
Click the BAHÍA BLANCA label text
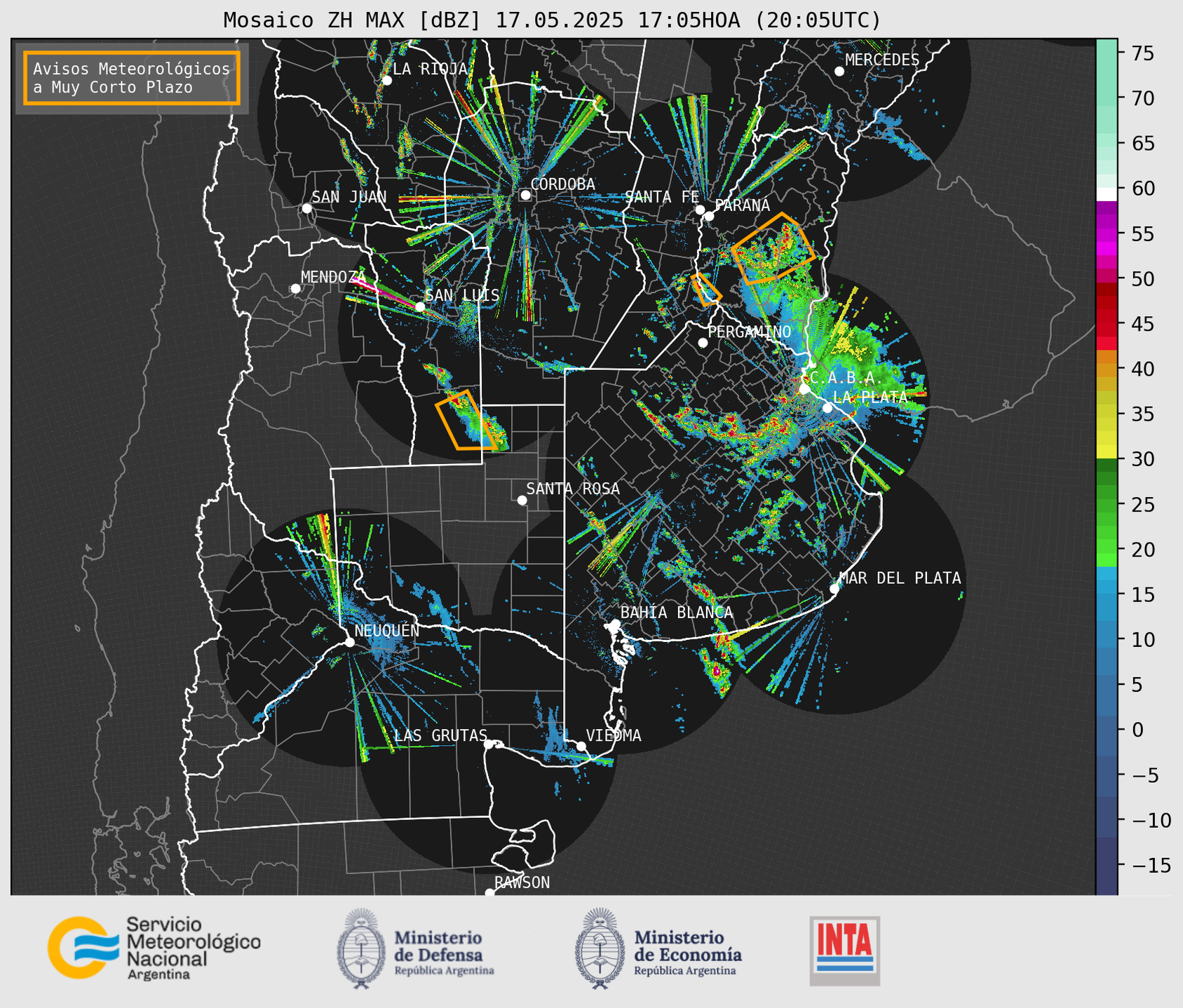tap(677, 613)
